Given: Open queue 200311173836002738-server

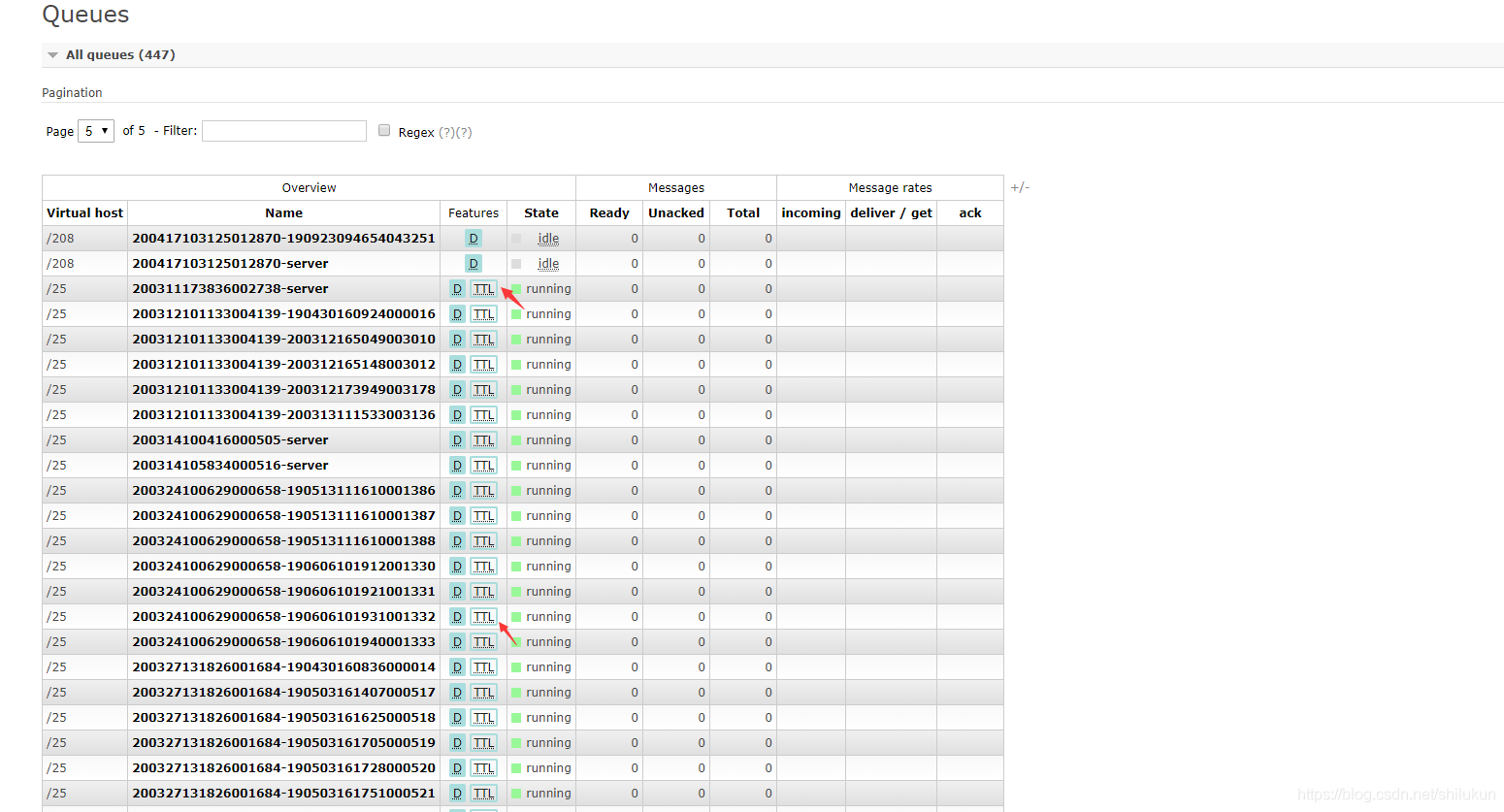Looking at the screenshot, I should [x=230, y=289].
